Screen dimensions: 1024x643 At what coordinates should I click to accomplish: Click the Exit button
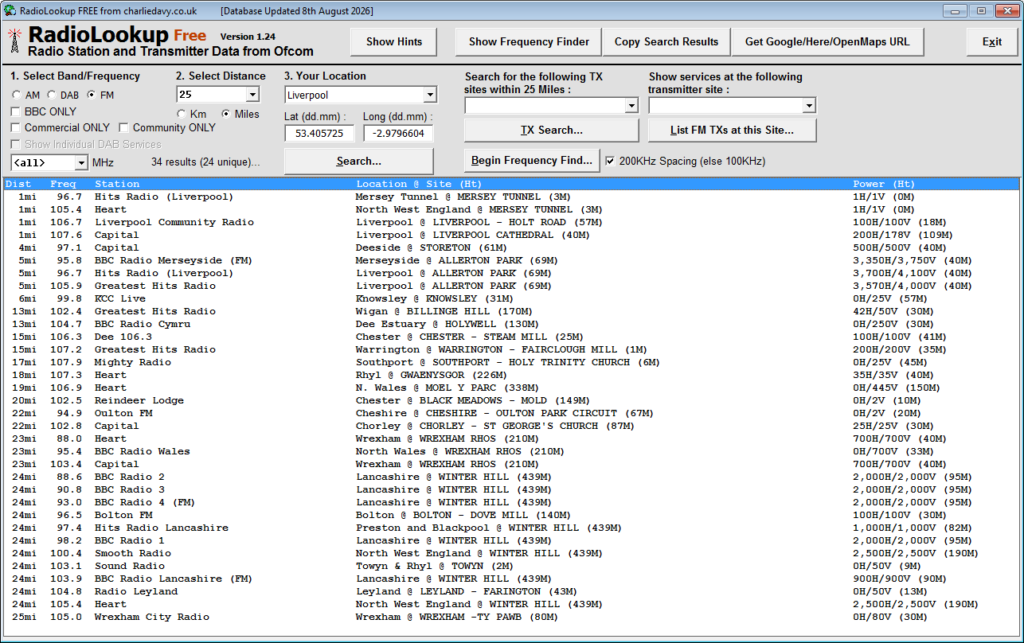[991, 42]
